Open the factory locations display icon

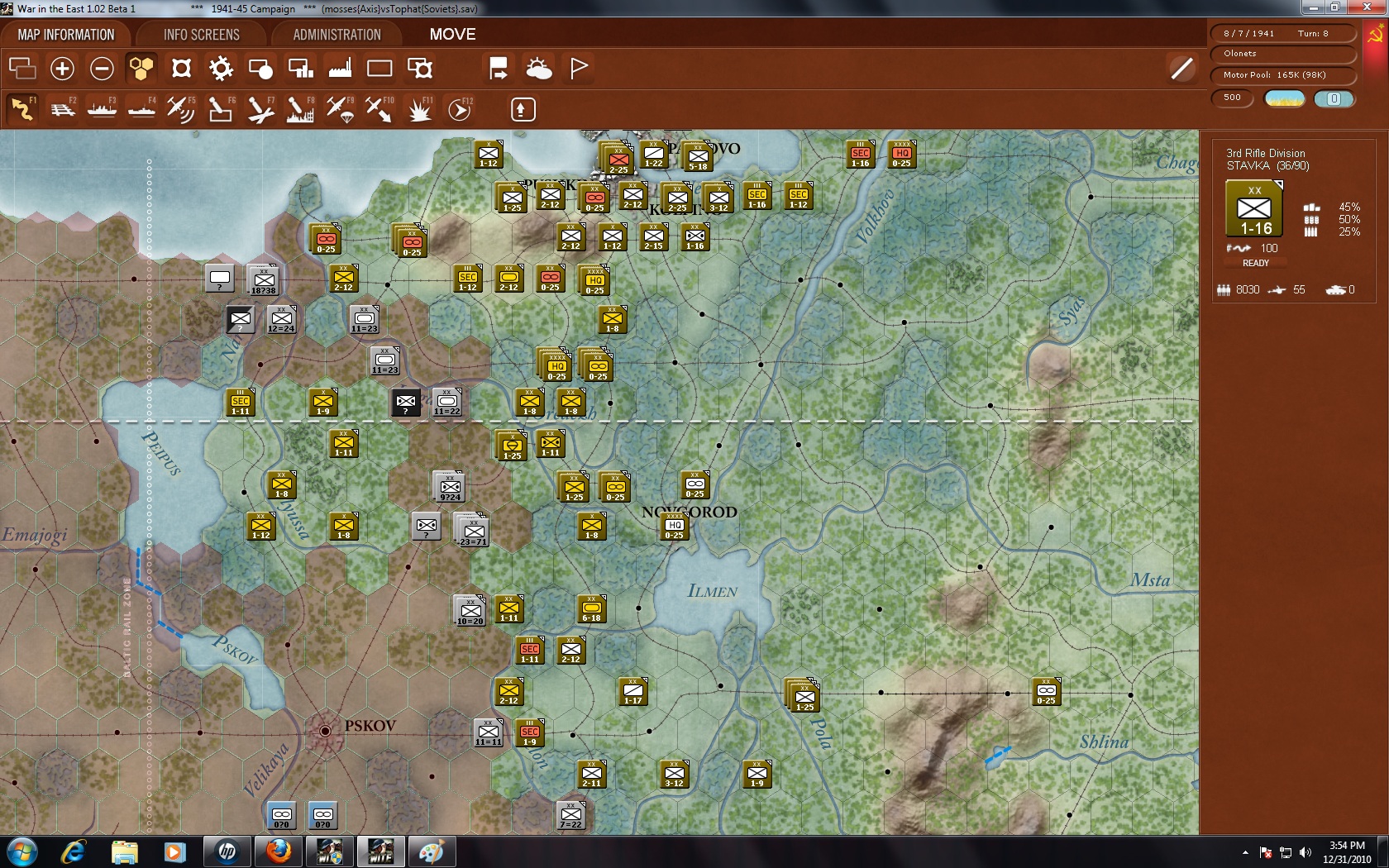pyautogui.click(x=340, y=68)
